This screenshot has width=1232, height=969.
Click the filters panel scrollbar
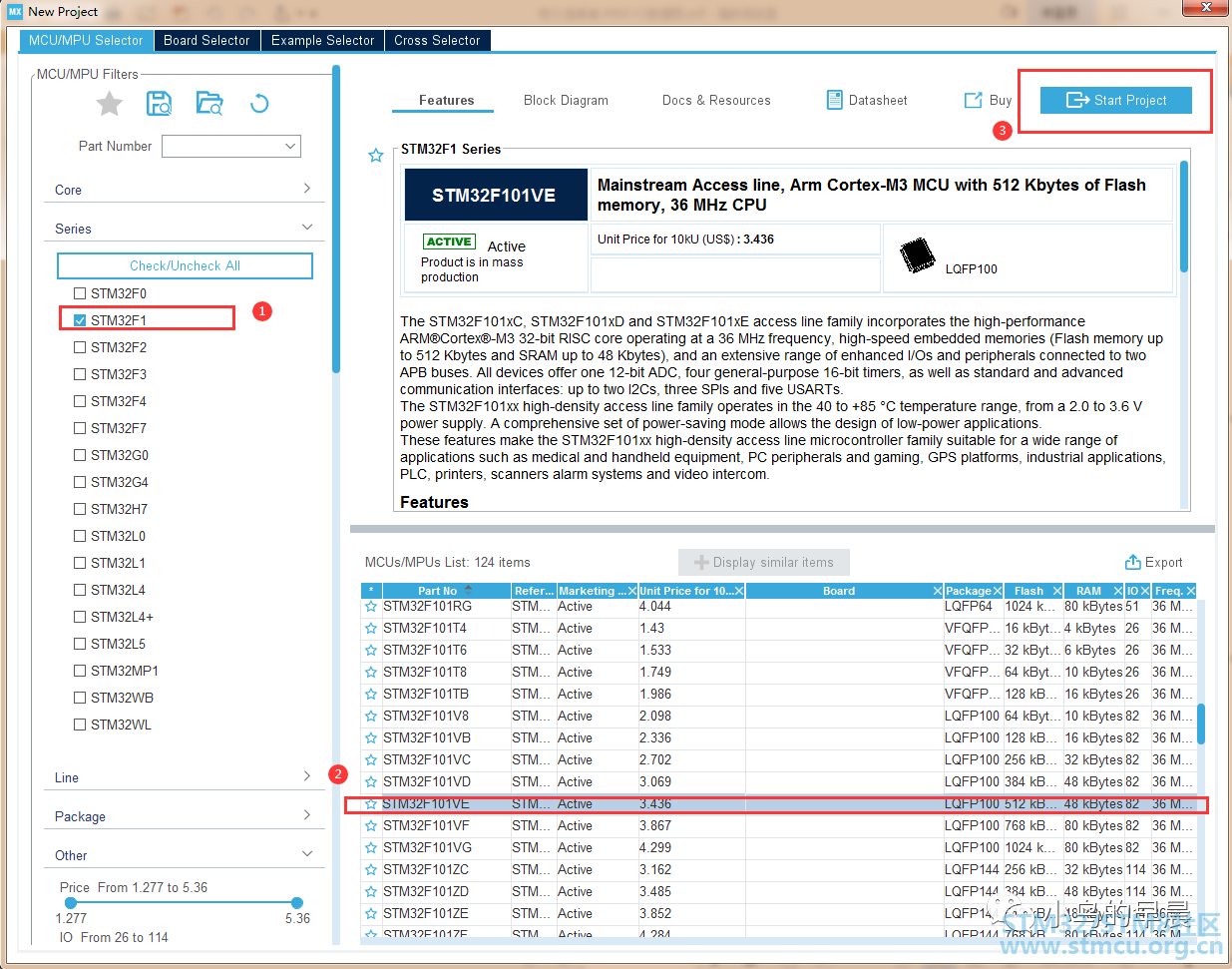[336, 219]
